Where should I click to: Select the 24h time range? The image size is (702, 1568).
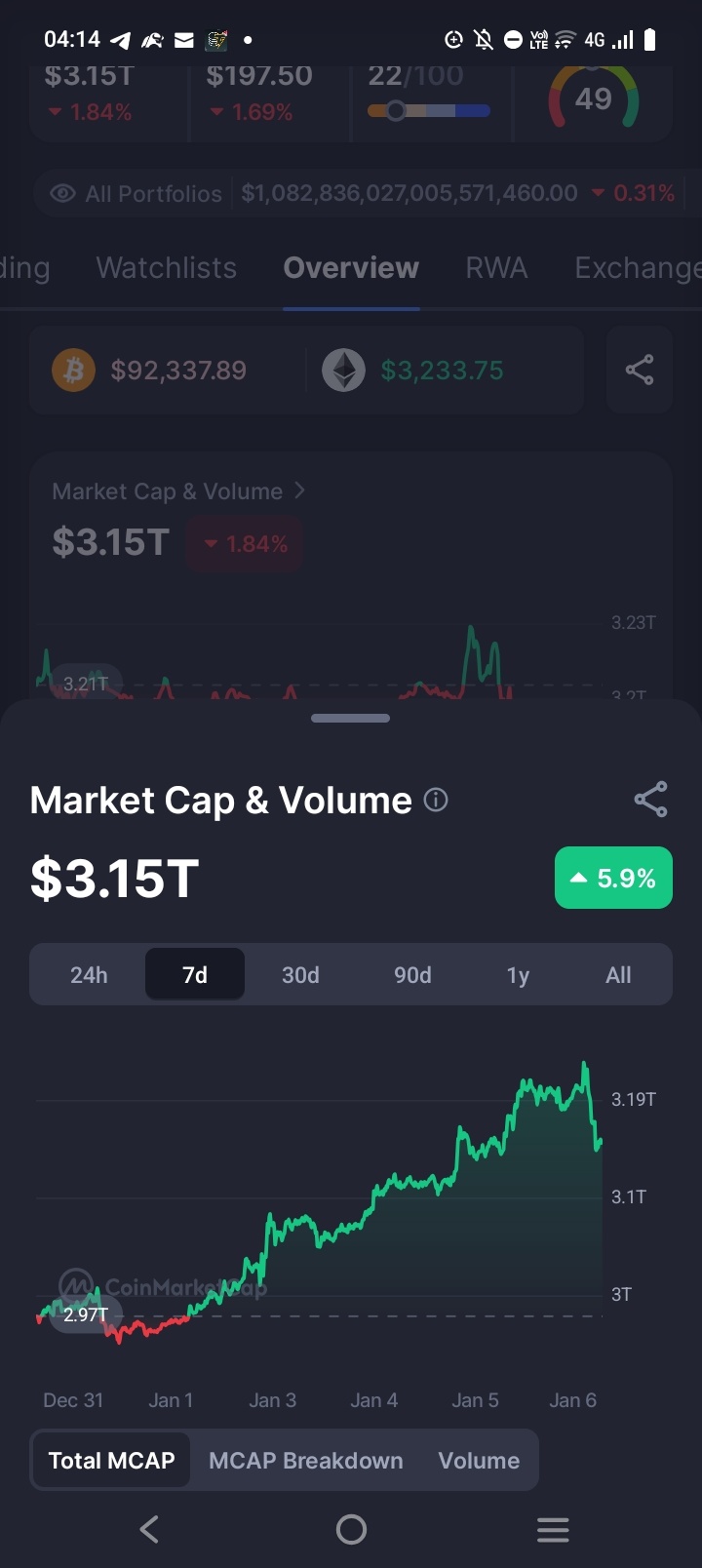tap(89, 975)
